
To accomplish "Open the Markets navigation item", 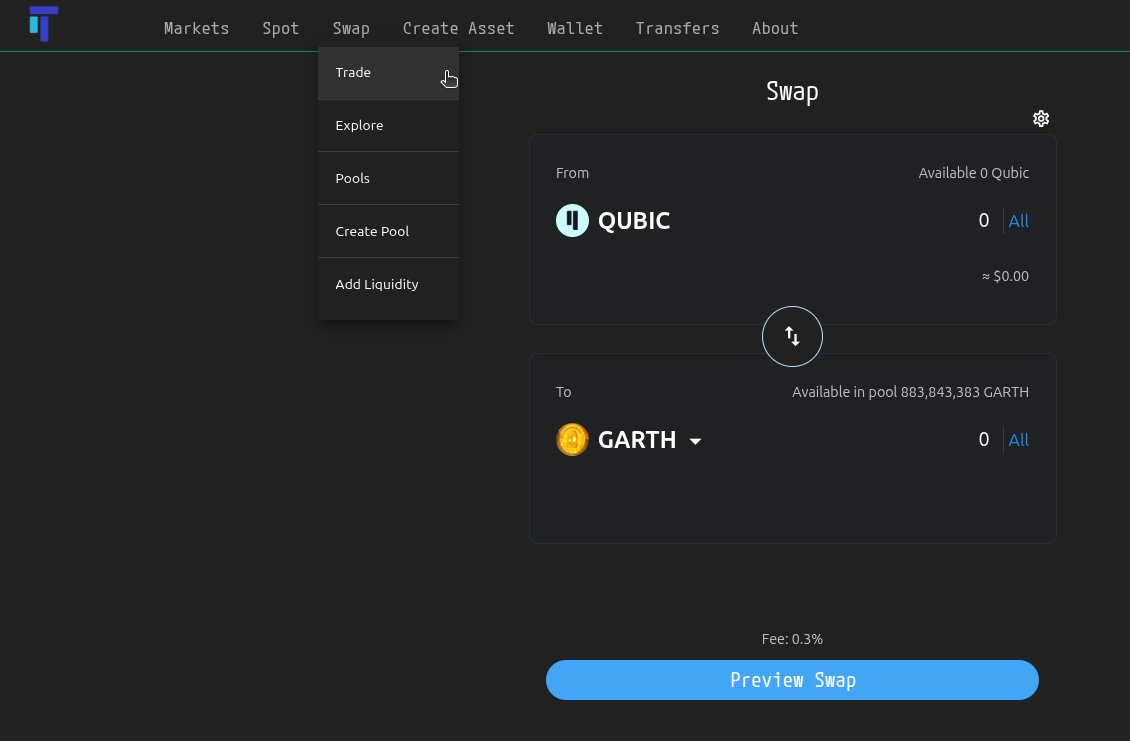I will 196,28.
